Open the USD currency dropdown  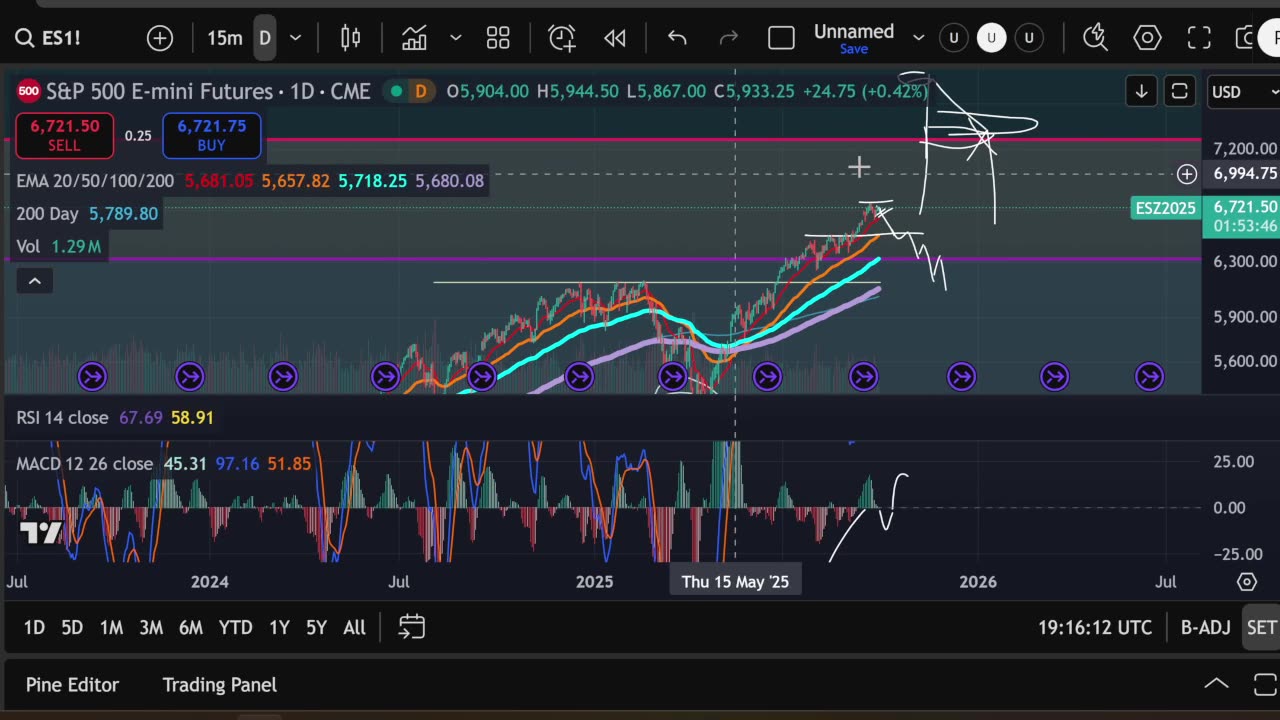[1243, 92]
